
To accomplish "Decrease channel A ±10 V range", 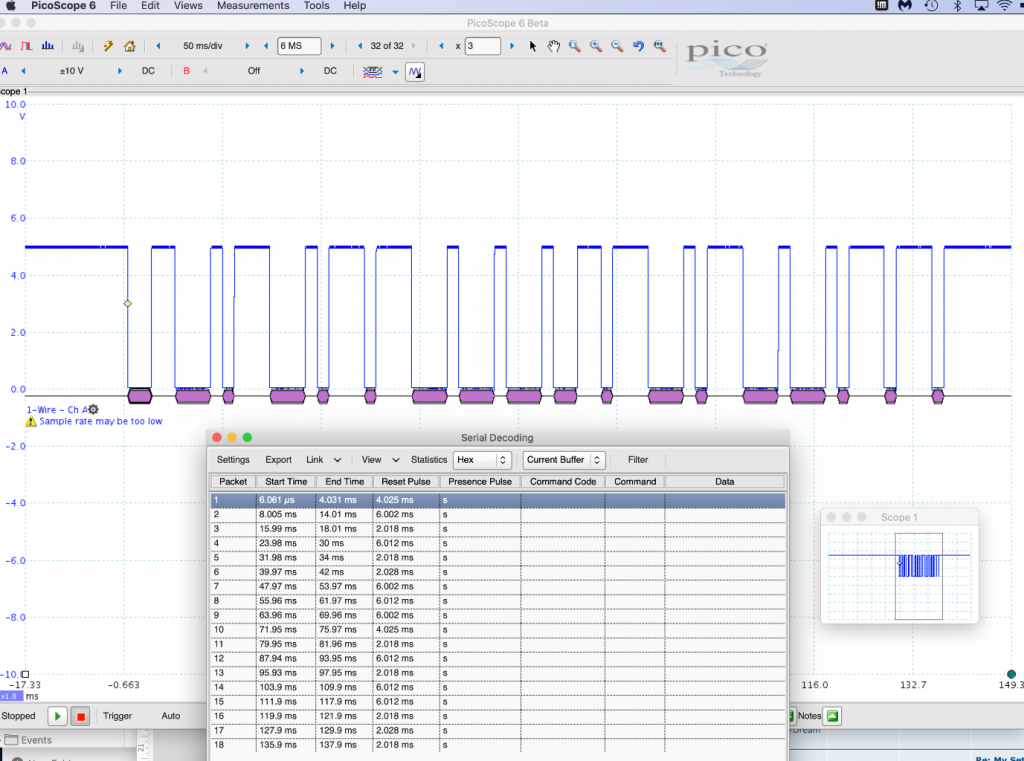I will point(24,71).
